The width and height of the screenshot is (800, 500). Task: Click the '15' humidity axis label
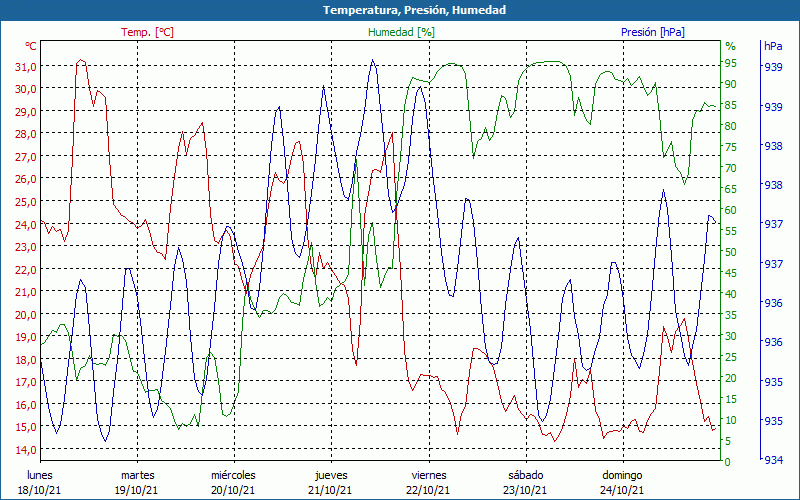(731, 399)
